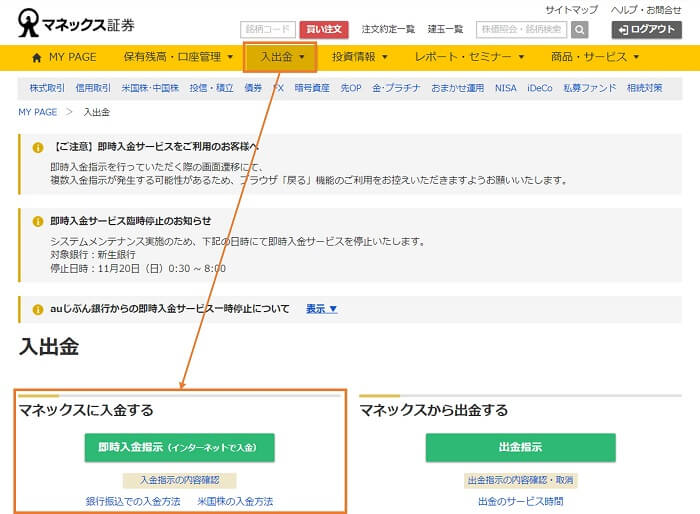Screen dimensions: 700x514
Task: Select iDeCo in the sub-navigation
Action: point(540,88)
